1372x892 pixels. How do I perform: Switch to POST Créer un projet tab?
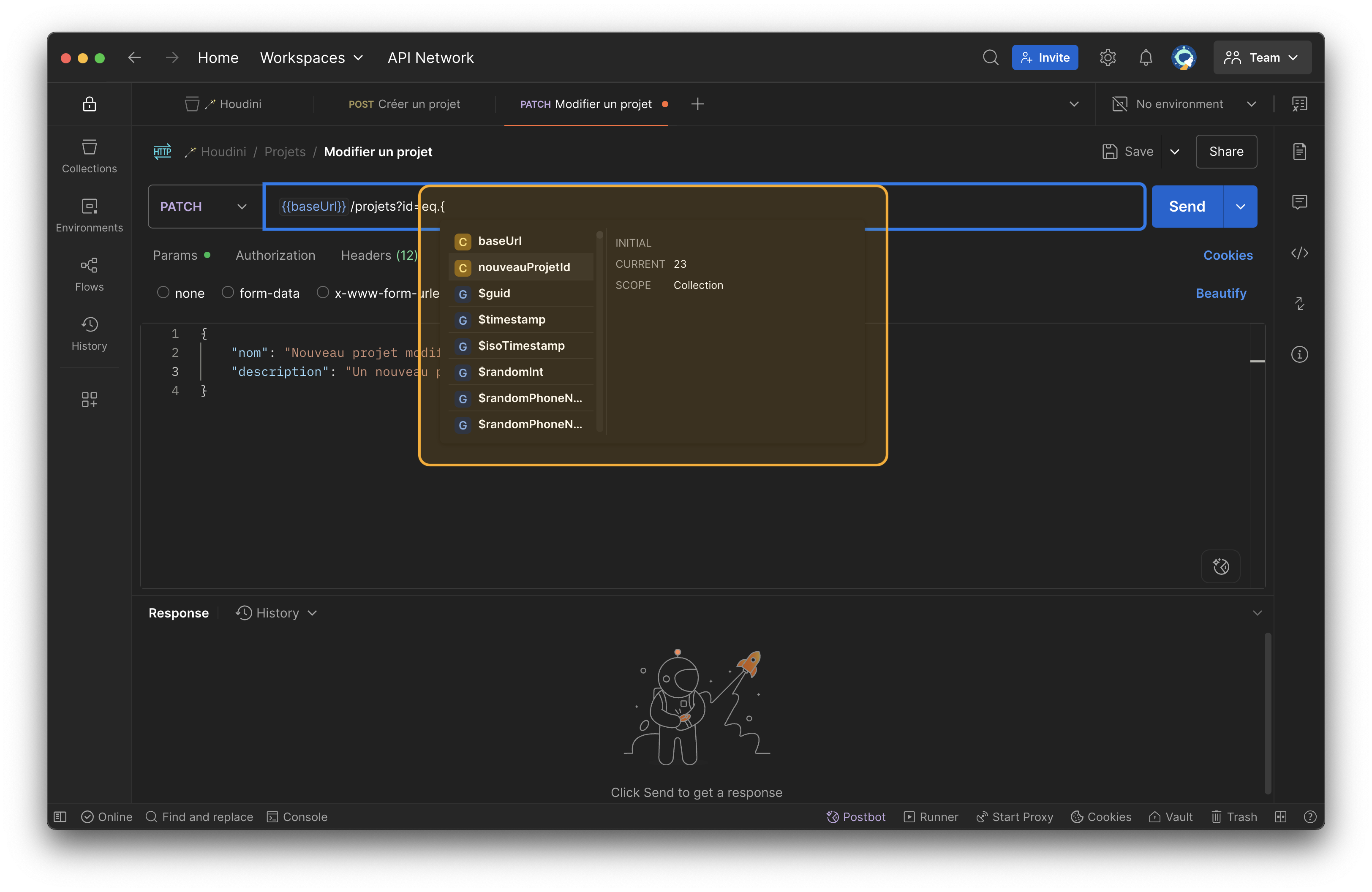click(404, 104)
